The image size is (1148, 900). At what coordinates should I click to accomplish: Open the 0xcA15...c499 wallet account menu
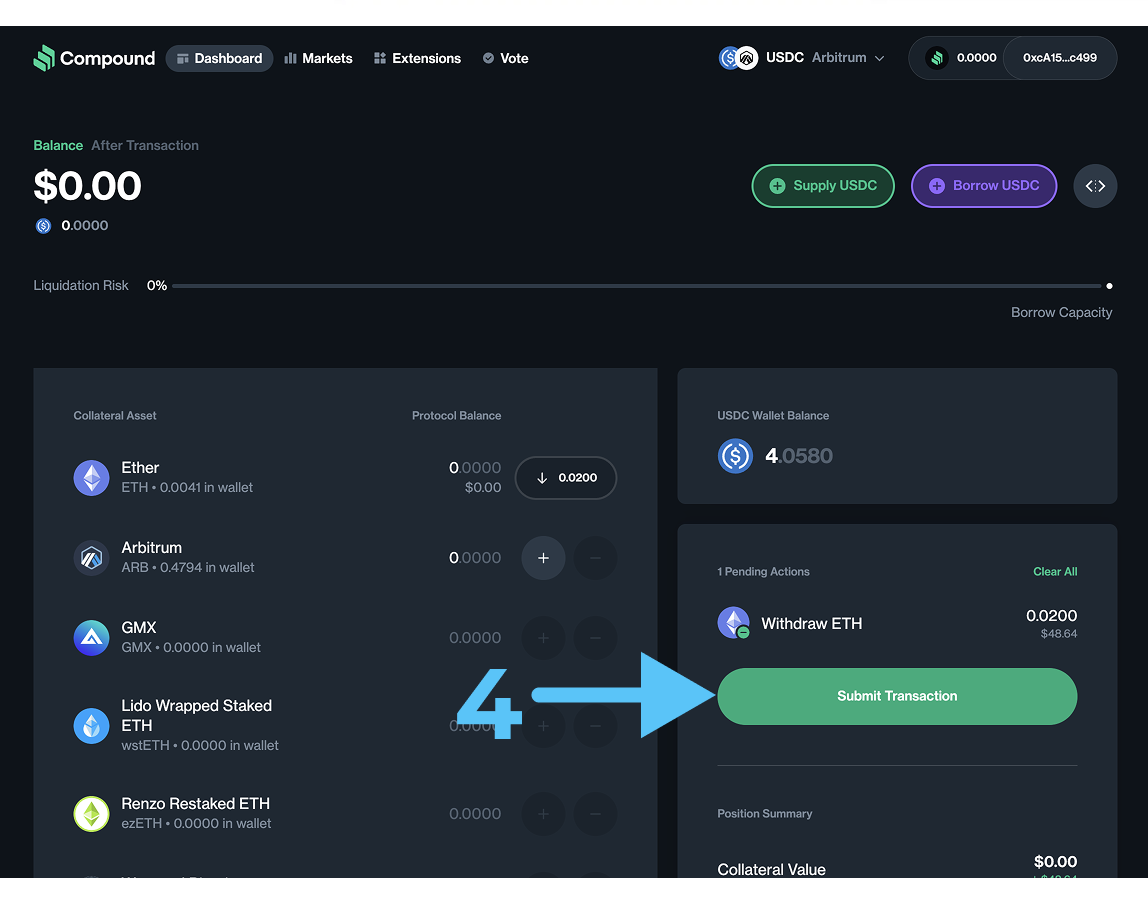pyautogui.click(x=1059, y=58)
